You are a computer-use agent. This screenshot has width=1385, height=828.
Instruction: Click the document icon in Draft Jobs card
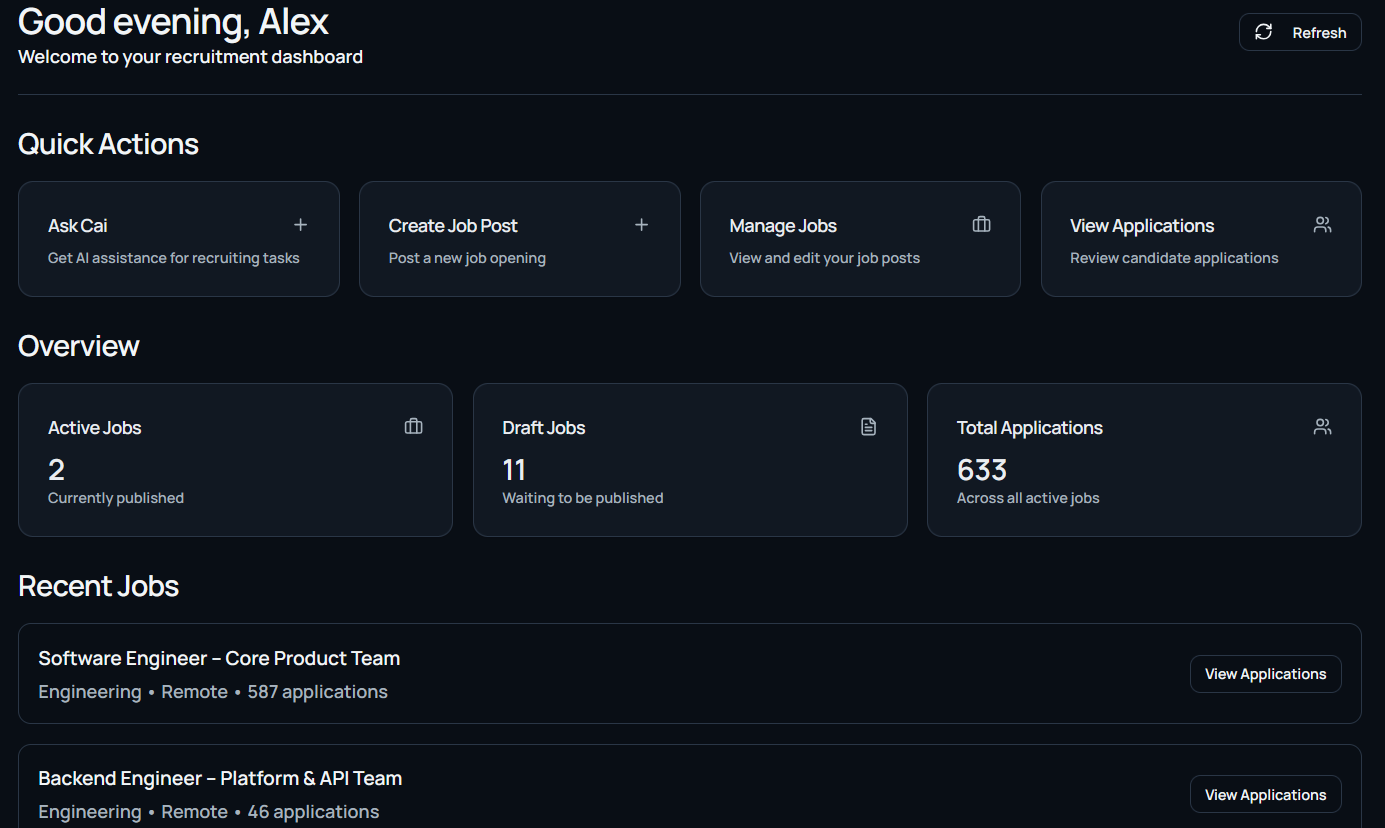868,427
